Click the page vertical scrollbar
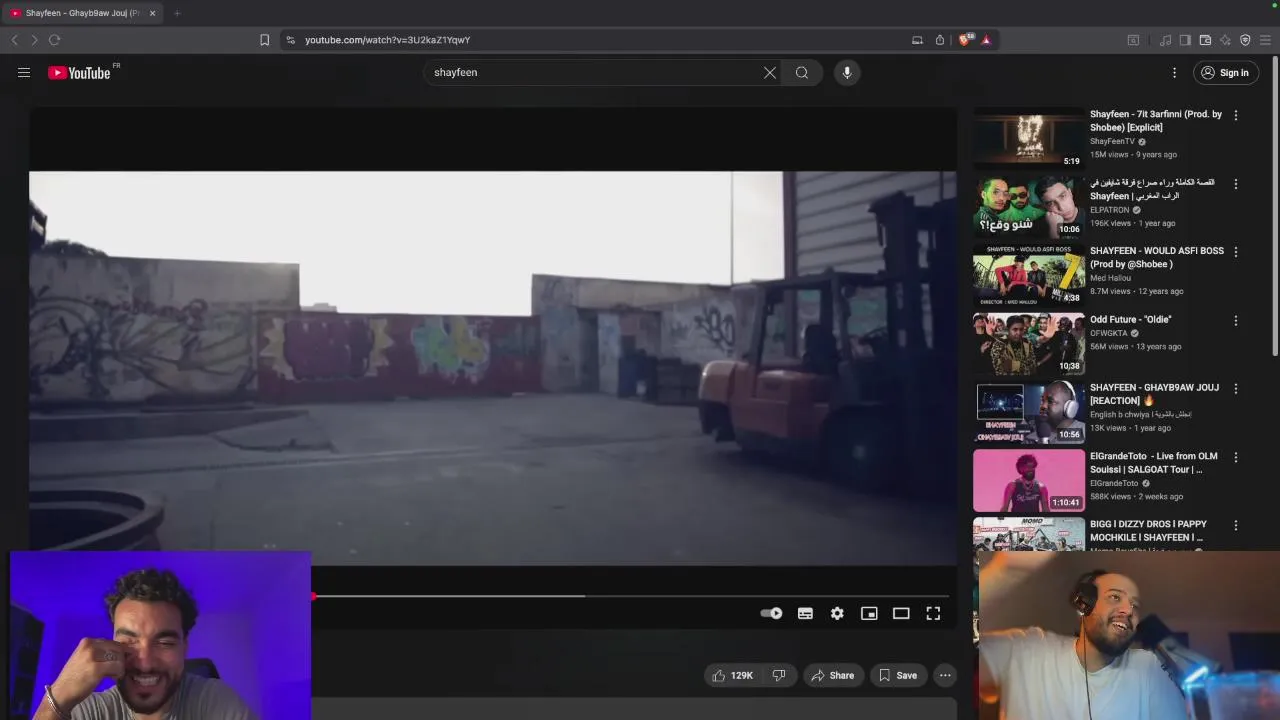 [x=1275, y=205]
